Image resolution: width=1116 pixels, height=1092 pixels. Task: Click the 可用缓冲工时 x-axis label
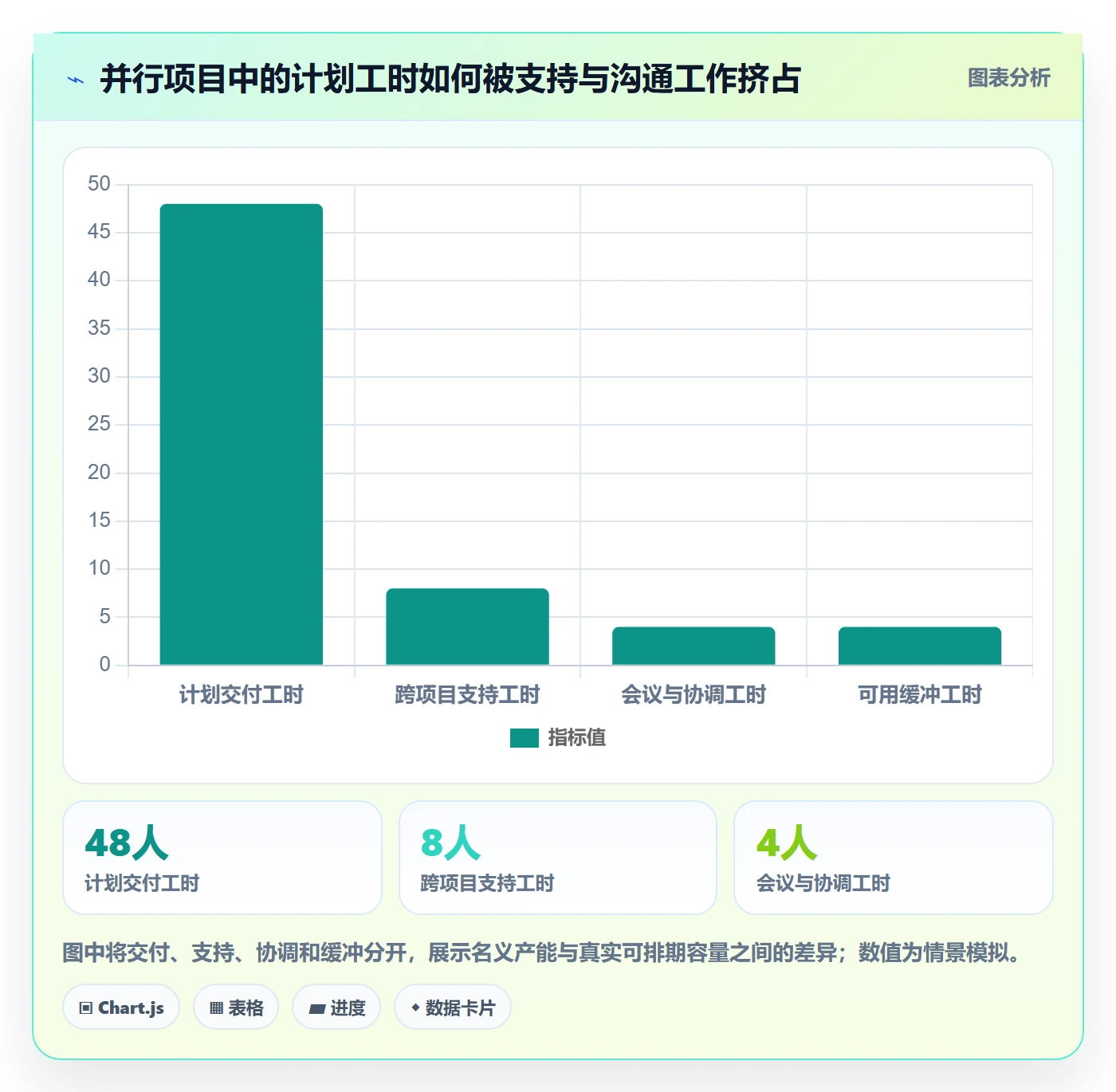pyautogui.click(x=920, y=695)
